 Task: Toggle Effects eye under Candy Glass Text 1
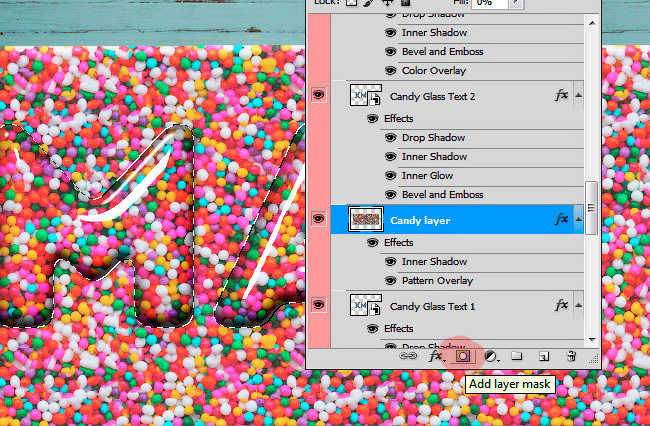pos(372,329)
